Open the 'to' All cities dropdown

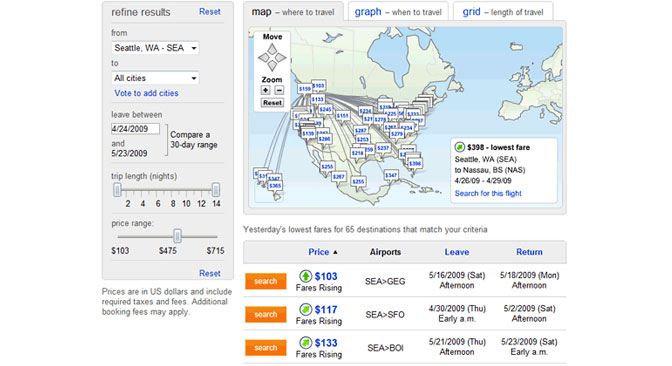[155, 78]
